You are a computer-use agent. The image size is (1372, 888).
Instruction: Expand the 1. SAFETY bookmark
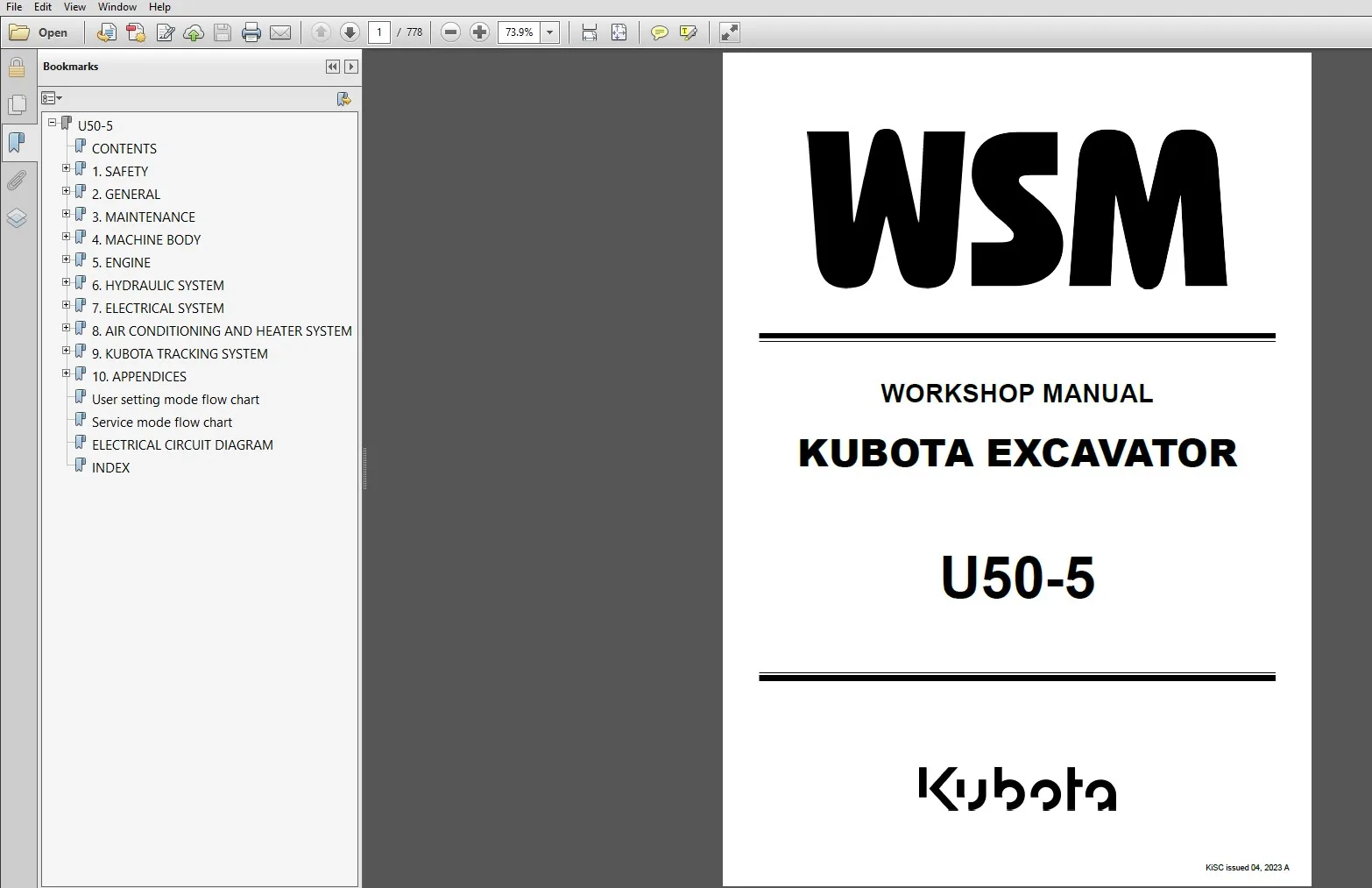(x=66, y=167)
